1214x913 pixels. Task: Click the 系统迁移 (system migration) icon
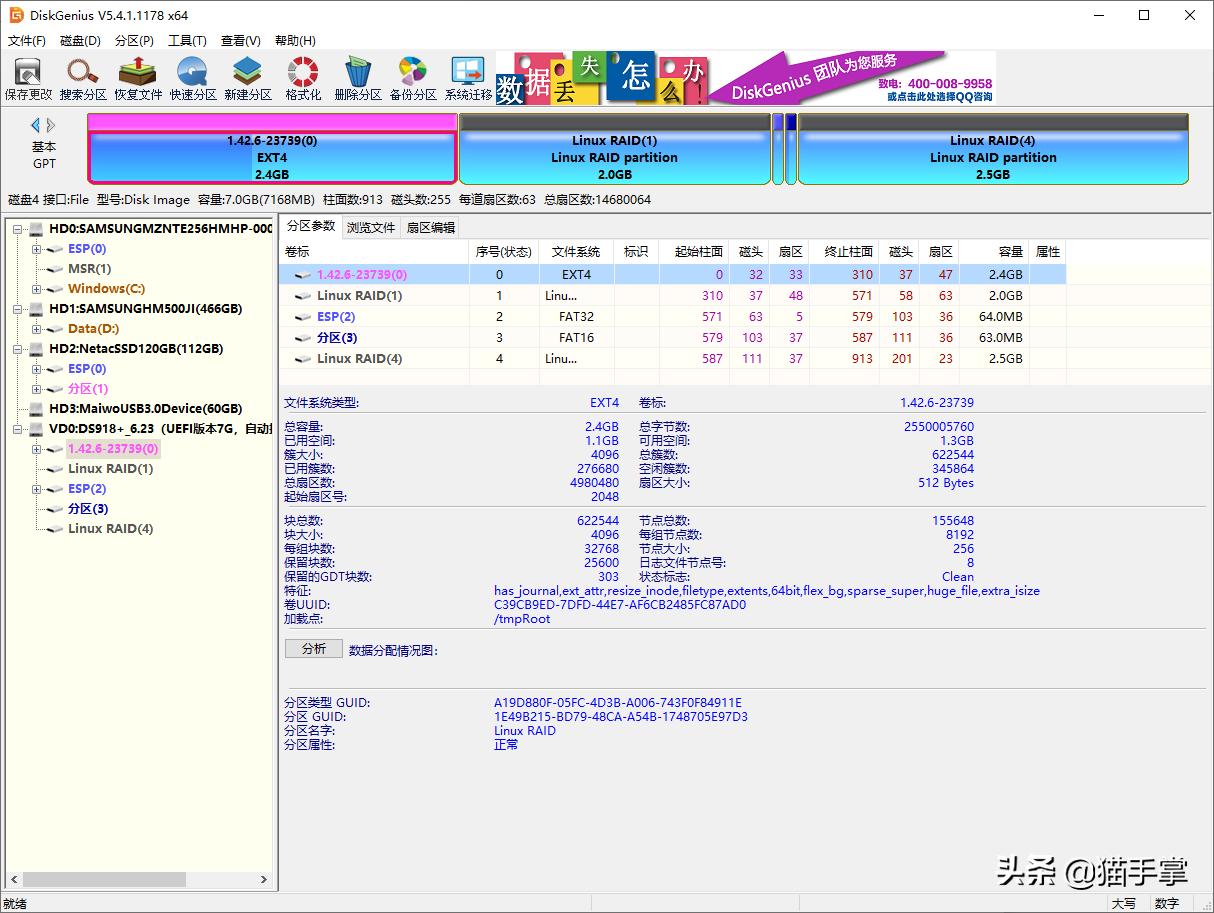467,77
